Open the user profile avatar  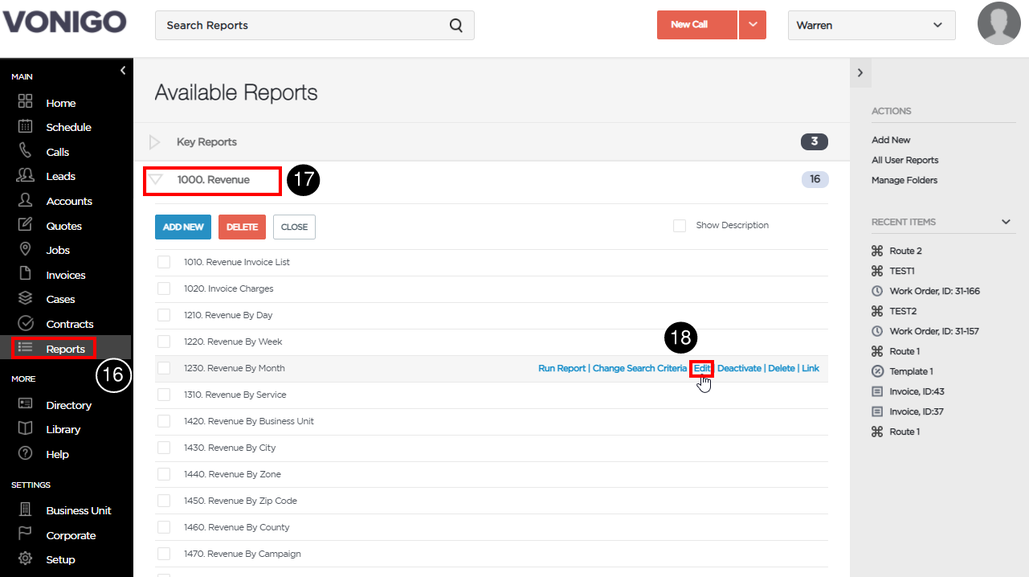(x=998, y=24)
